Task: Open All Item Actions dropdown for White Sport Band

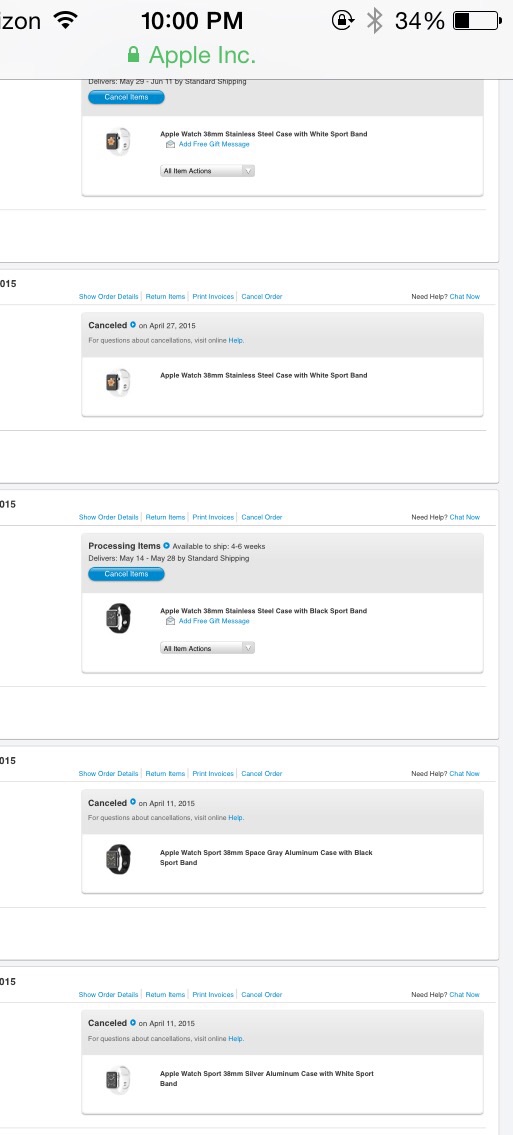Action: [x=208, y=171]
